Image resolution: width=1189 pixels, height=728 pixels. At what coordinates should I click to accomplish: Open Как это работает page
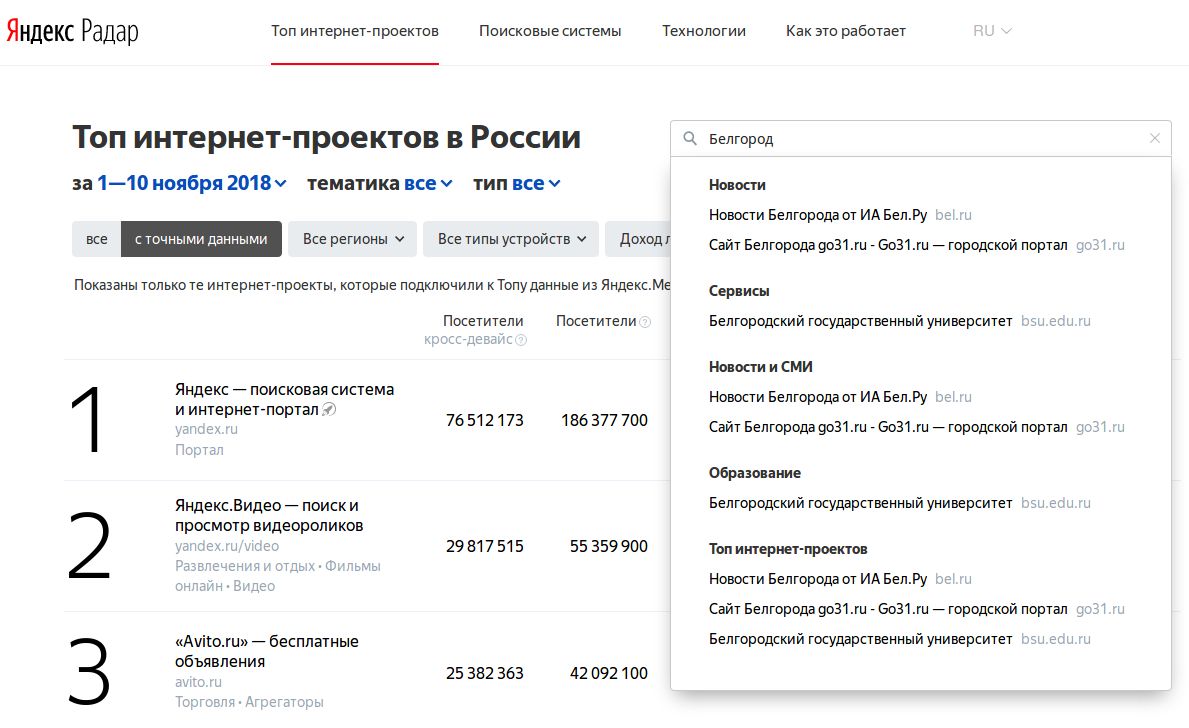click(x=845, y=31)
